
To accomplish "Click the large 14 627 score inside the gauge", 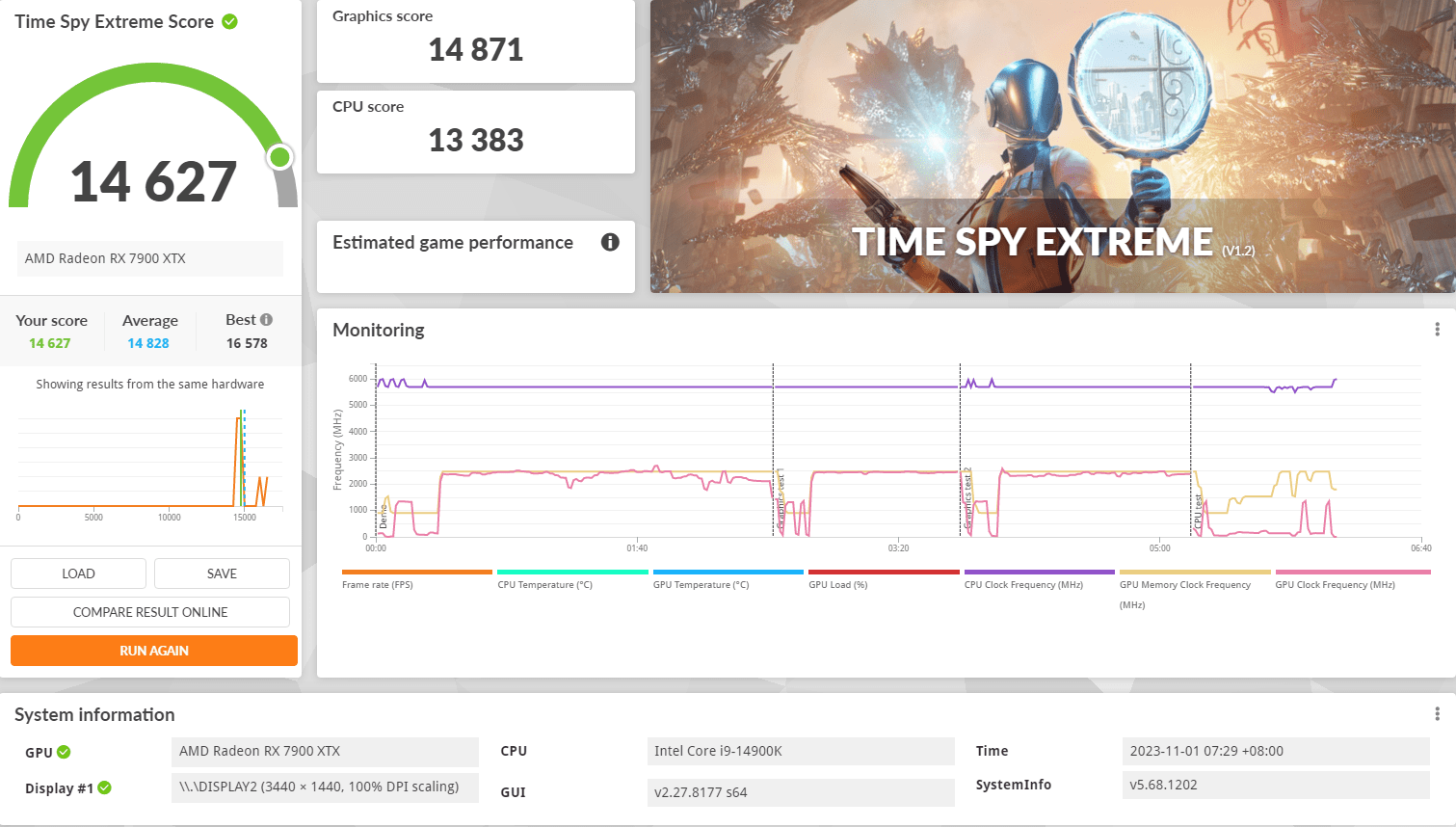I will tap(153, 181).
